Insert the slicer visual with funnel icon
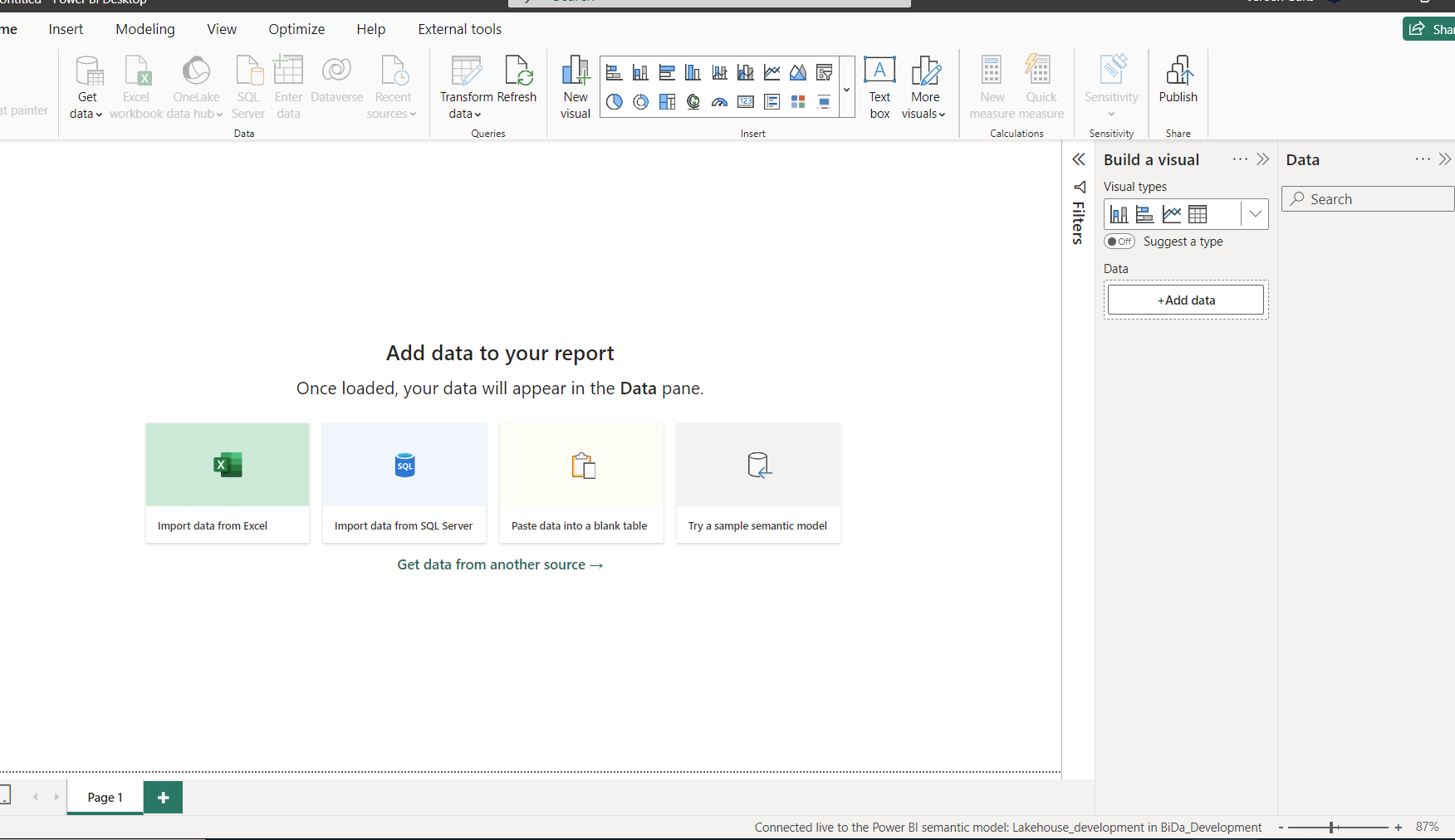The height and width of the screenshot is (840, 1455). click(x=825, y=73)
